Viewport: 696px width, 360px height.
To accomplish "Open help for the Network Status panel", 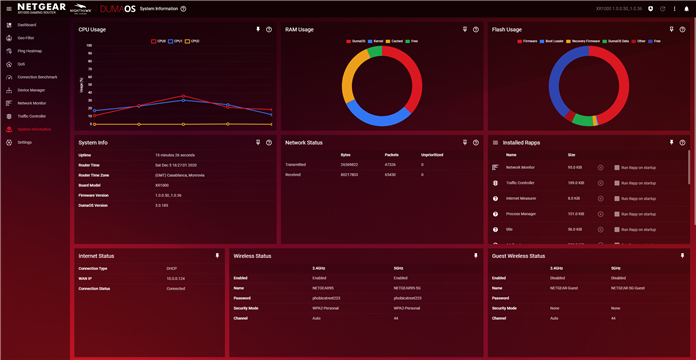I will pos(476,142).
